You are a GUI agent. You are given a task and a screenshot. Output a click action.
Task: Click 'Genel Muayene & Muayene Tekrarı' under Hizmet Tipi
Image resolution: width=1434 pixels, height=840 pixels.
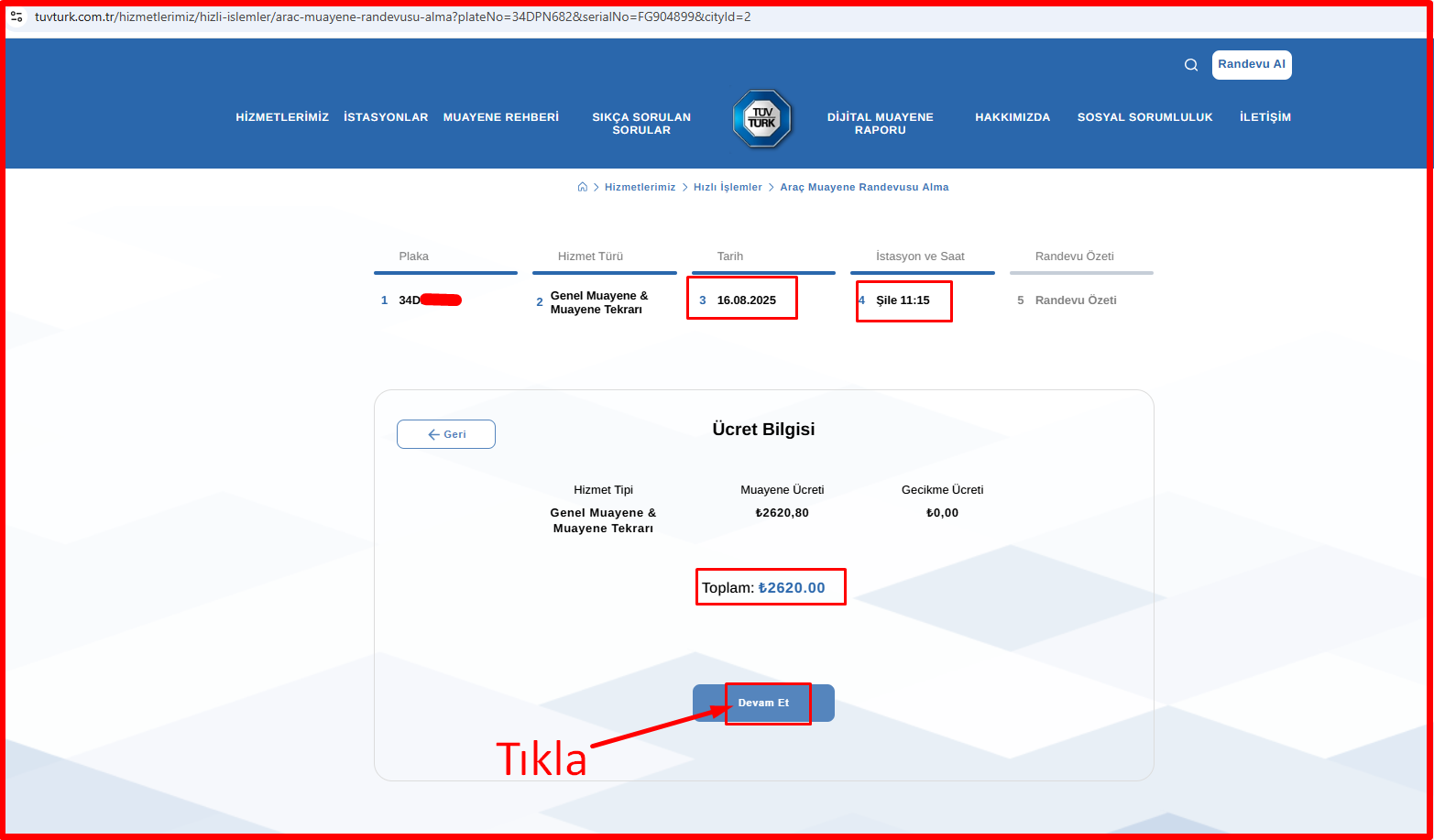point(603,520)
